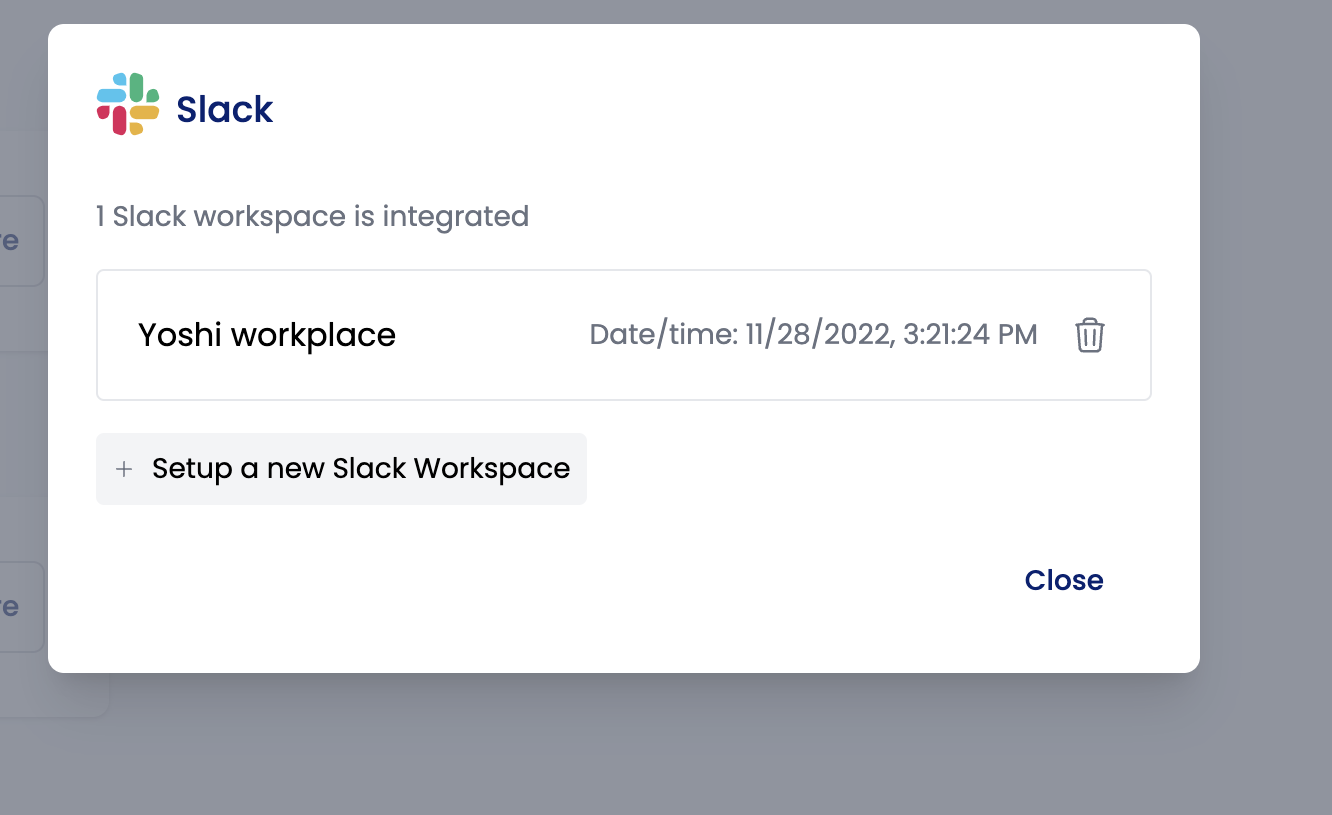This screenshot has width=1332, height=815.
Task: Click the word "integrated" in the status message
Action: (456, 216)
